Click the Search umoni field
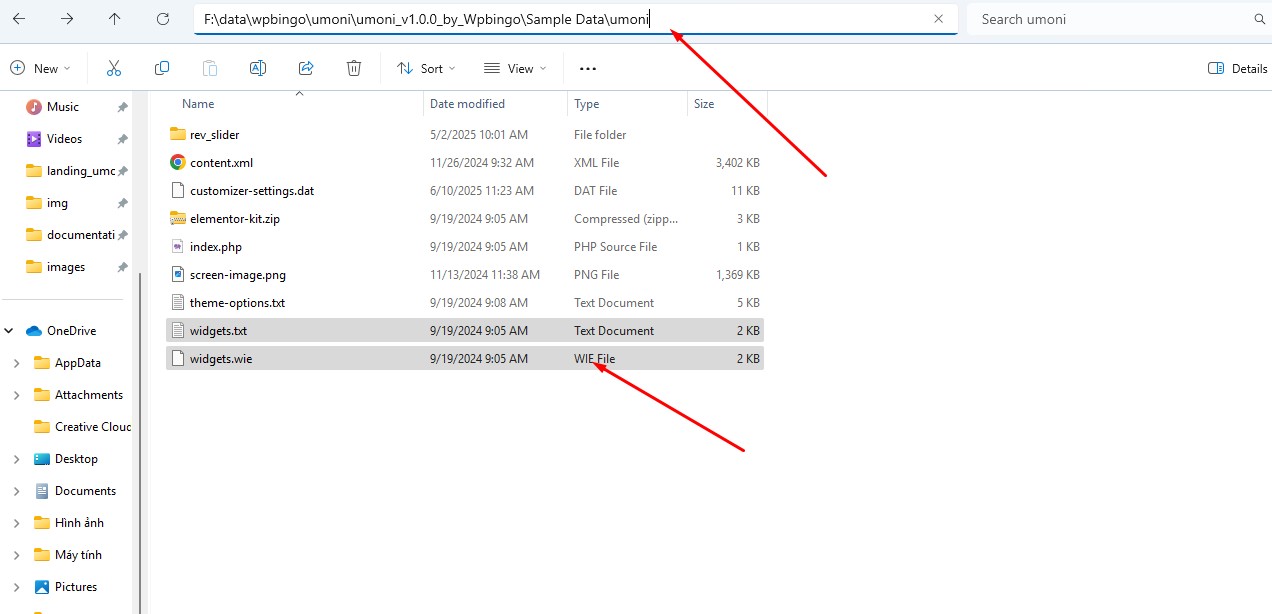This screenshot has height=614, width=1272. 1110,19
